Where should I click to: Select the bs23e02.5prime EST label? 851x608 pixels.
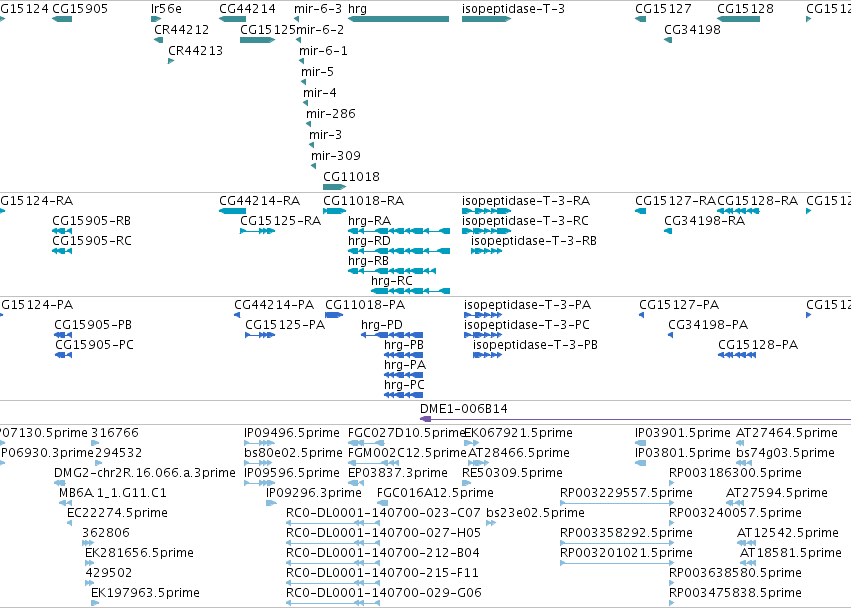pos(535,513)
